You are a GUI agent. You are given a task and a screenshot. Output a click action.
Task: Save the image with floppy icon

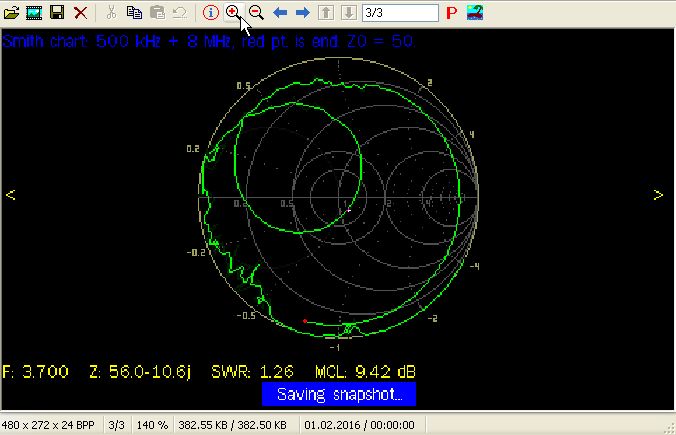(57, 13)
